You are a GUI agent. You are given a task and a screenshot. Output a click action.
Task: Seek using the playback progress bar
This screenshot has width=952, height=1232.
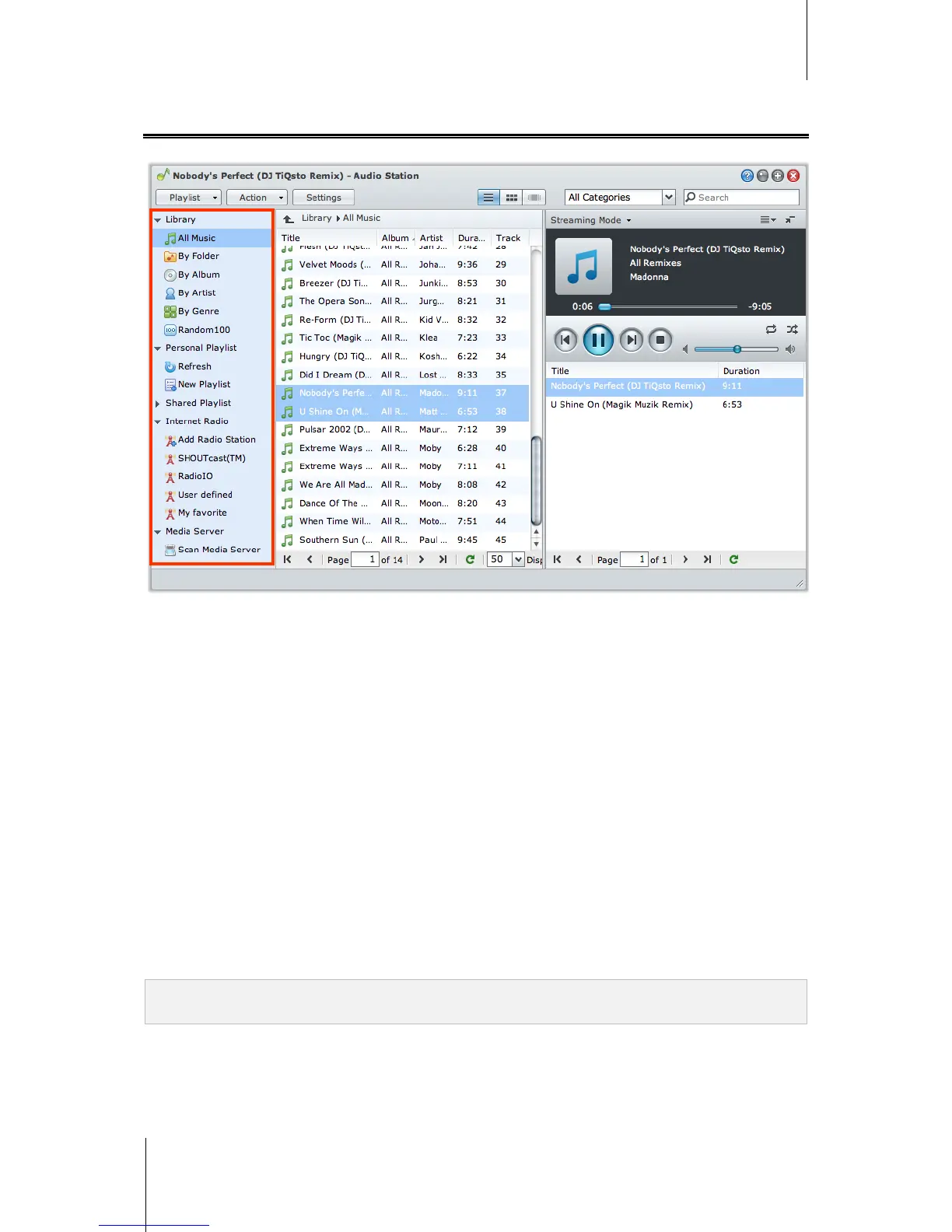tap(669, 306)
